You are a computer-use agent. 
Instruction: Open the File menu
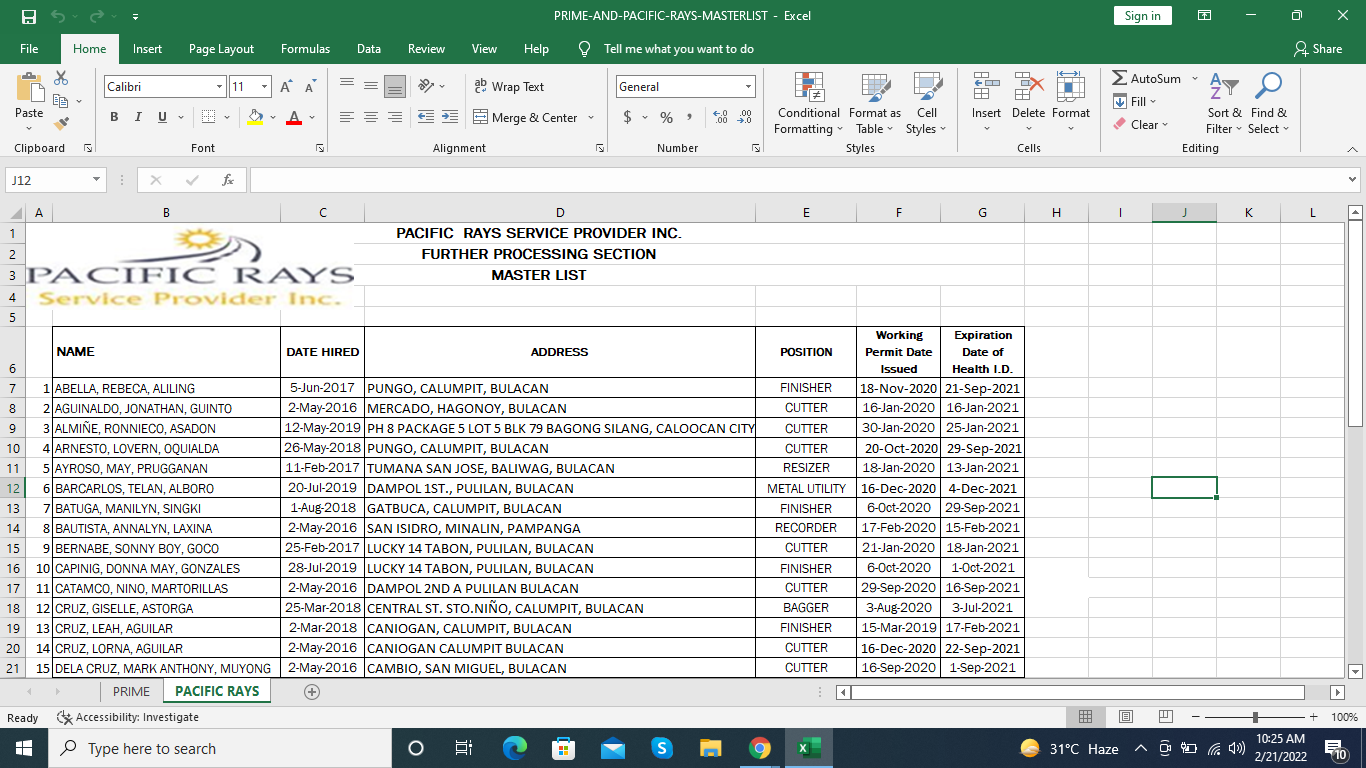point(29,48)
